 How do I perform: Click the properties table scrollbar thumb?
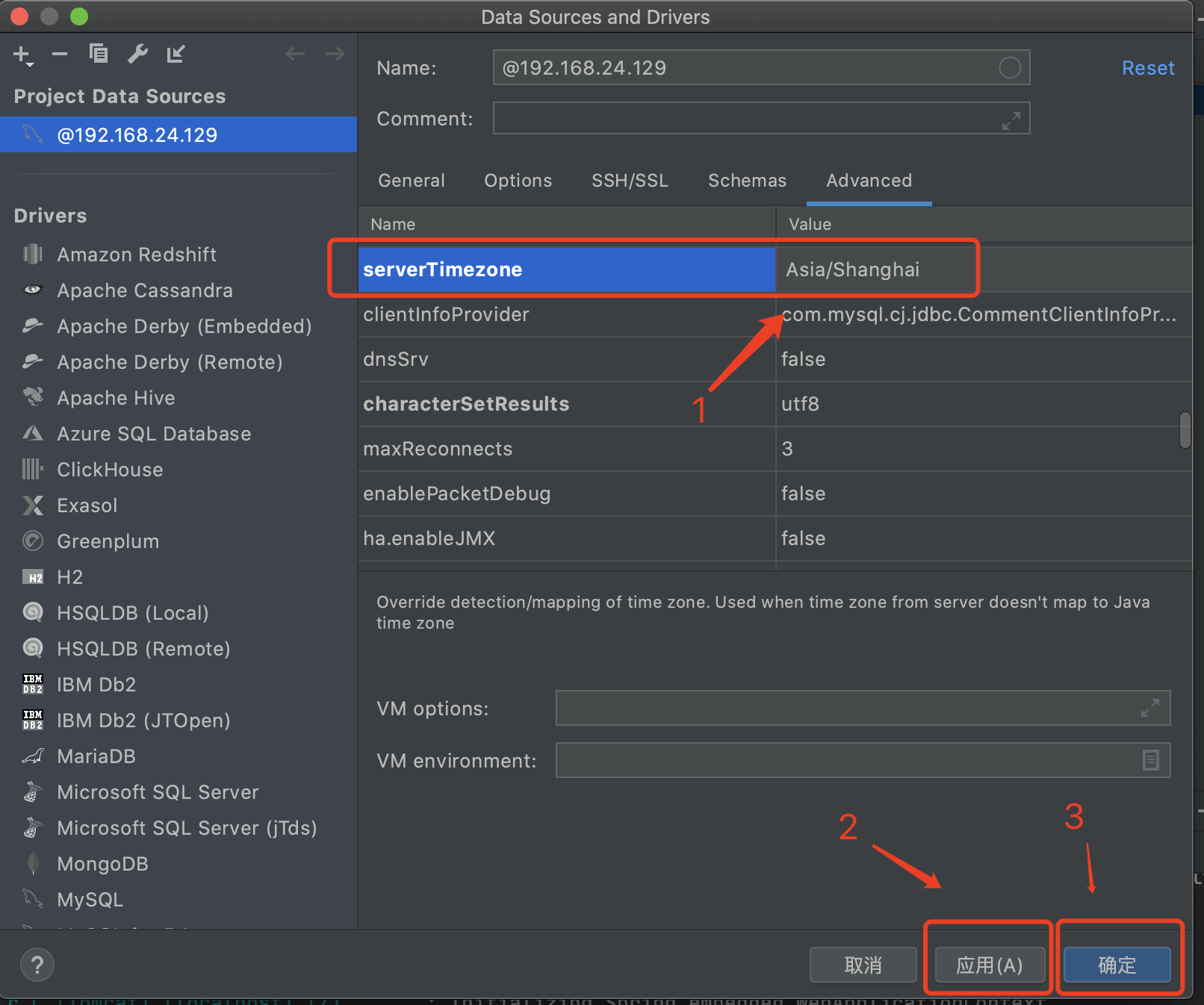[x=1185, y=429]
